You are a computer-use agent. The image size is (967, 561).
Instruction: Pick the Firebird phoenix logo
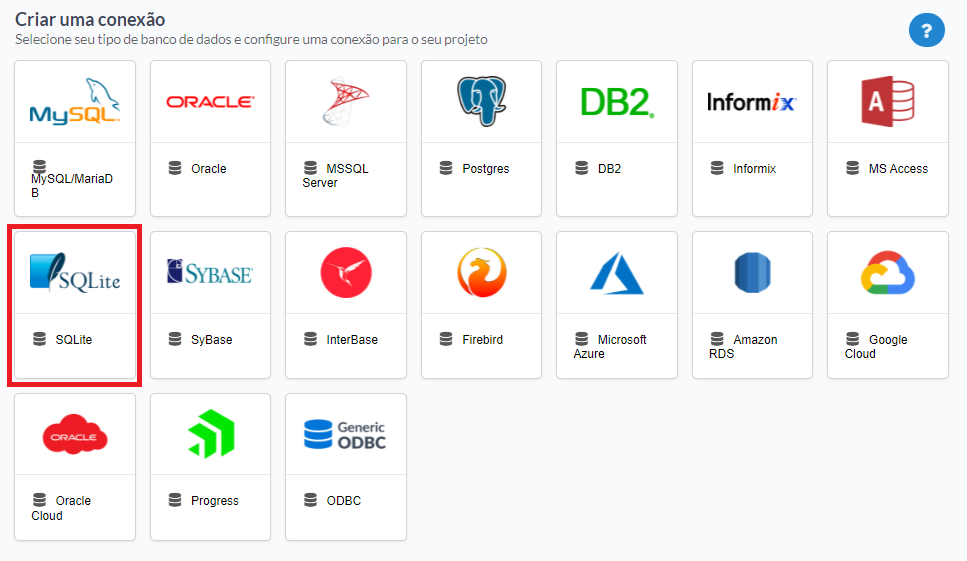click(482, 272)
